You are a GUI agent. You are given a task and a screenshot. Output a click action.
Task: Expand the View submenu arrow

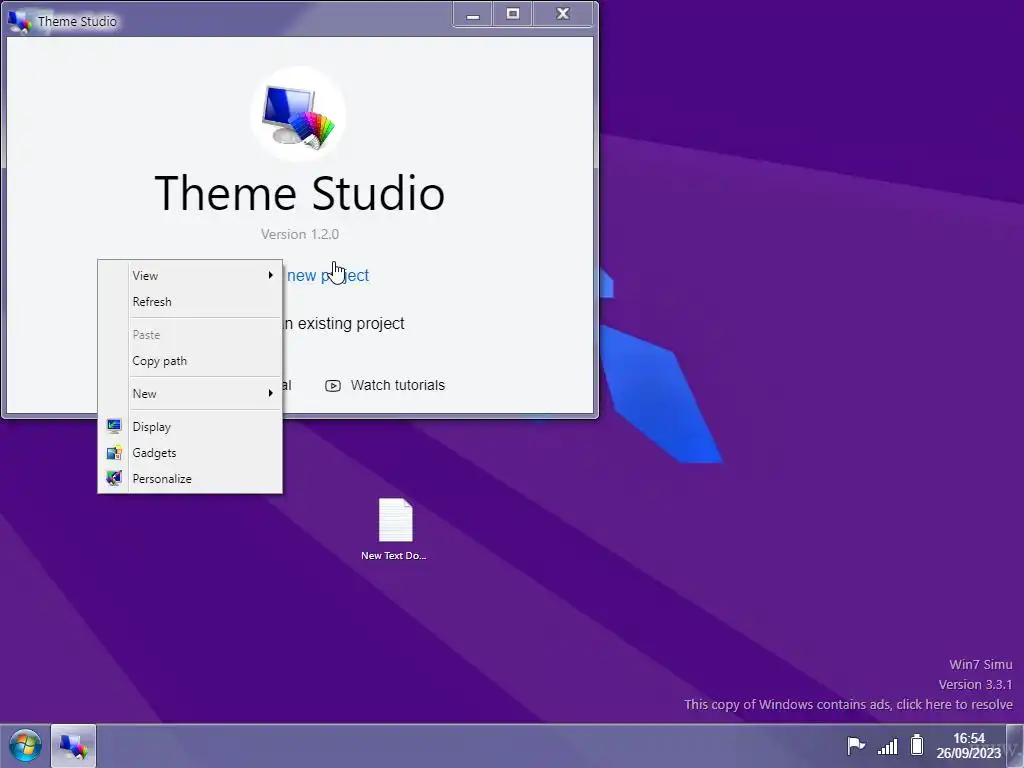pyautogui.click(x=270, y=276)
